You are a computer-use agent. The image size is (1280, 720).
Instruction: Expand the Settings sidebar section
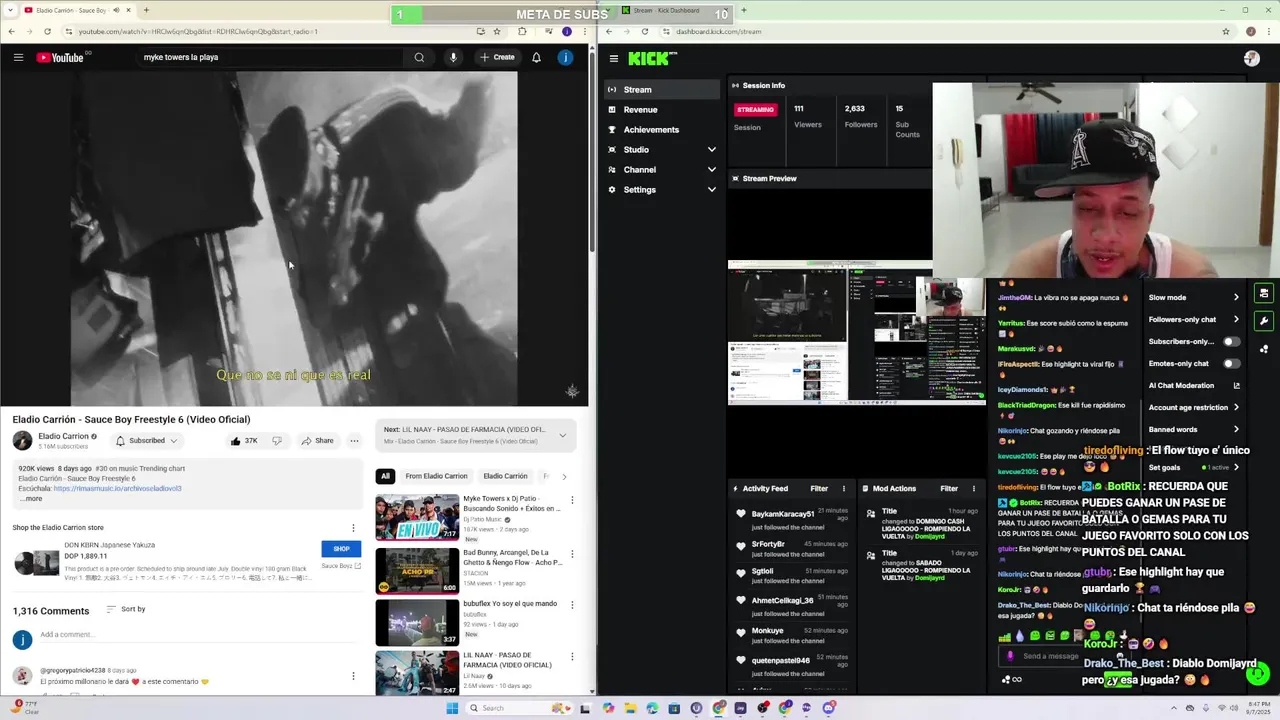[661, 190]
